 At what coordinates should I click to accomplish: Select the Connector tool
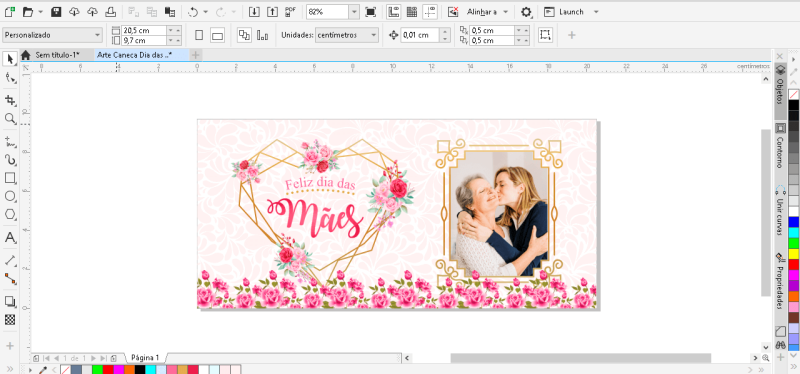pyautogui.click(x=10, y=279)
